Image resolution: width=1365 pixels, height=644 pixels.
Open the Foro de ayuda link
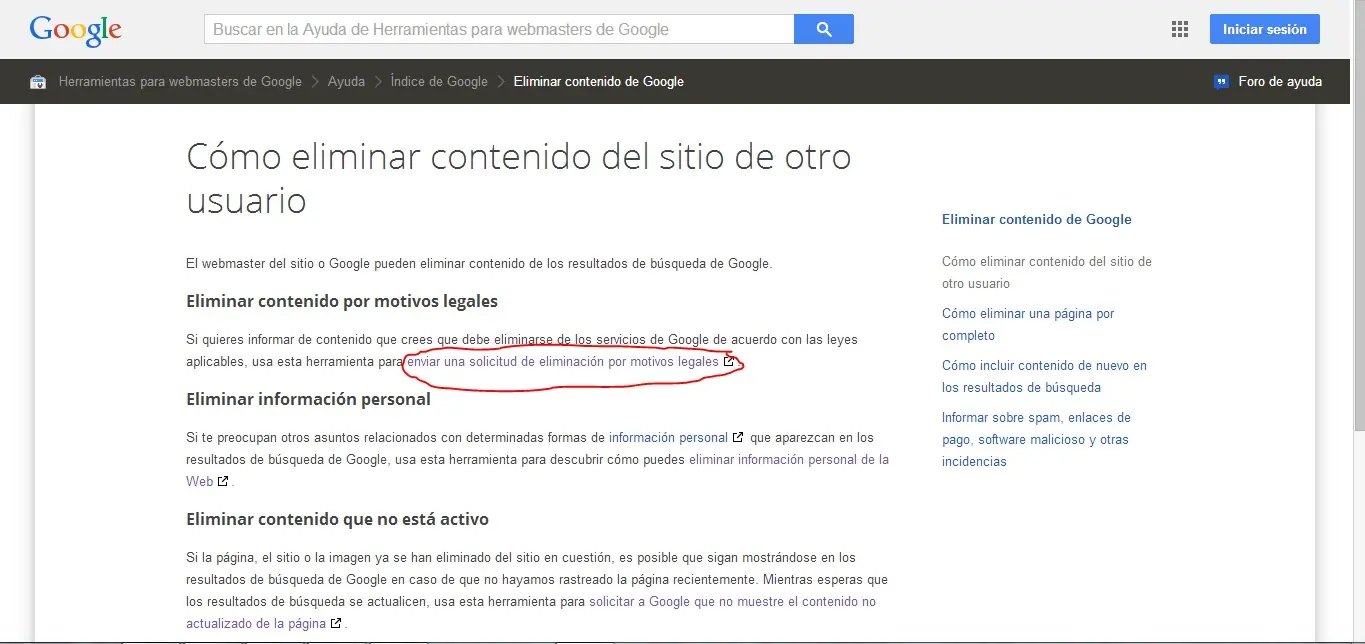tap(1280, 82)
